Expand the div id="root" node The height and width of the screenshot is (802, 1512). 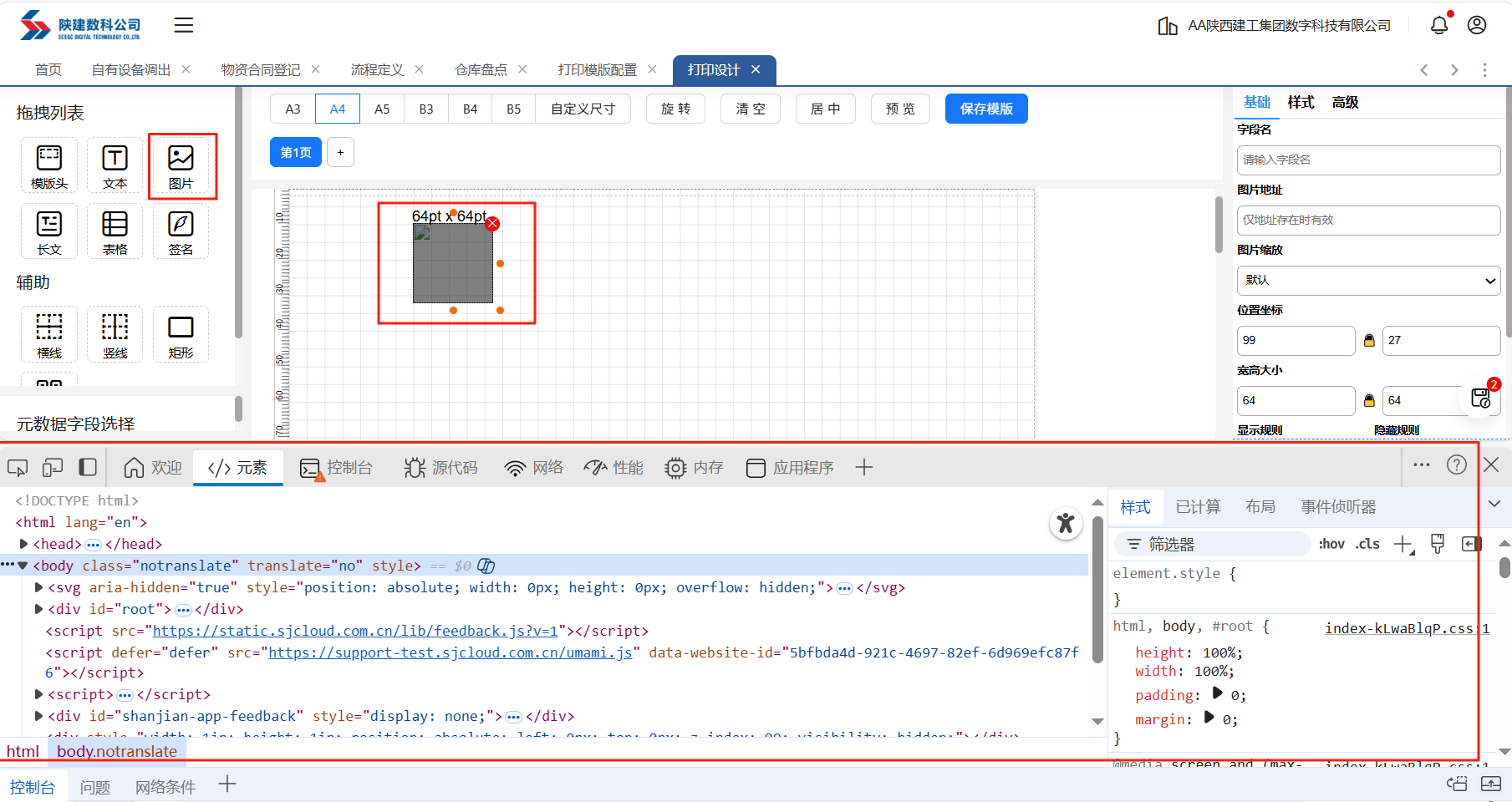(38, 610)
